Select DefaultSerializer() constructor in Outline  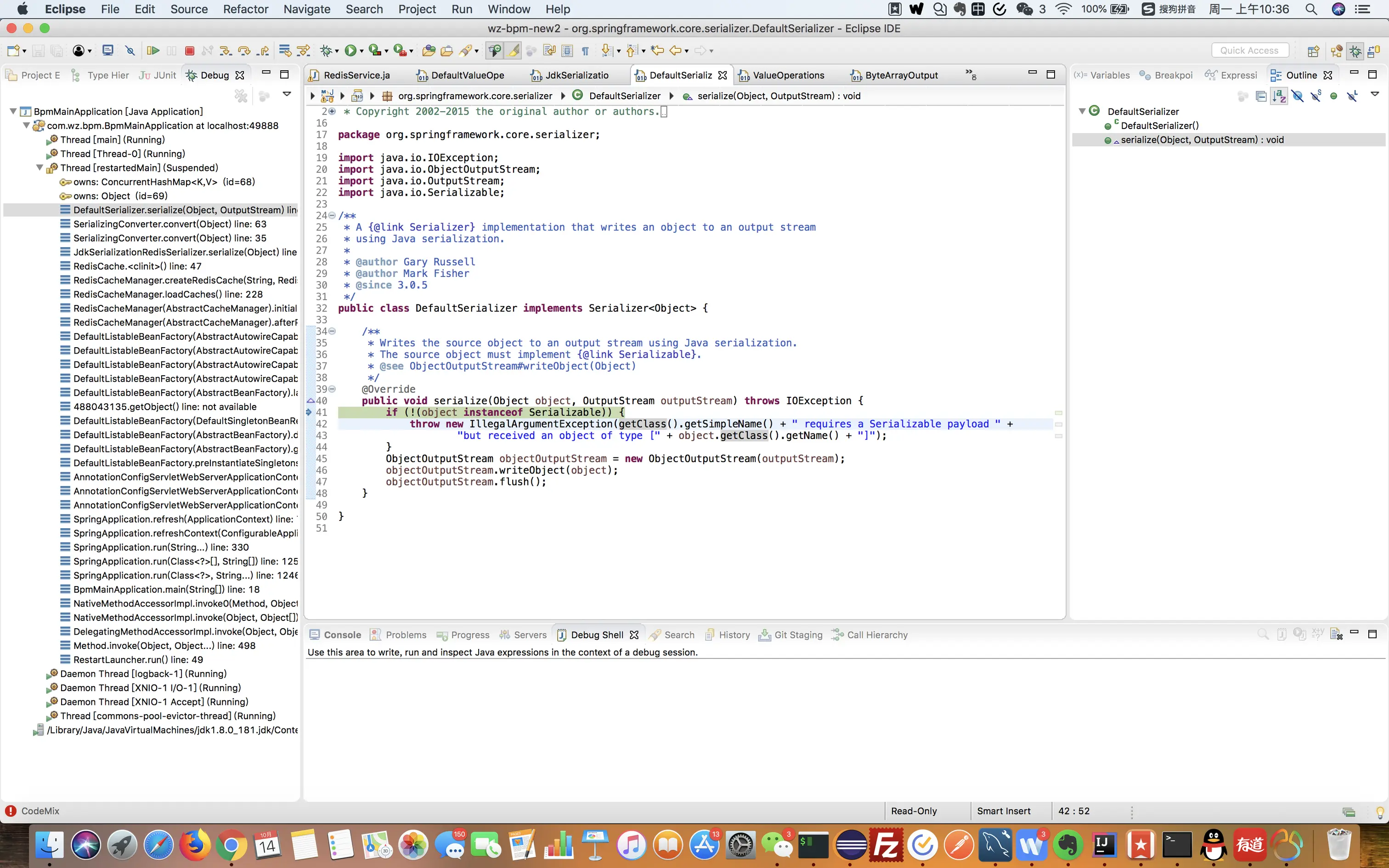point(1159,126)
